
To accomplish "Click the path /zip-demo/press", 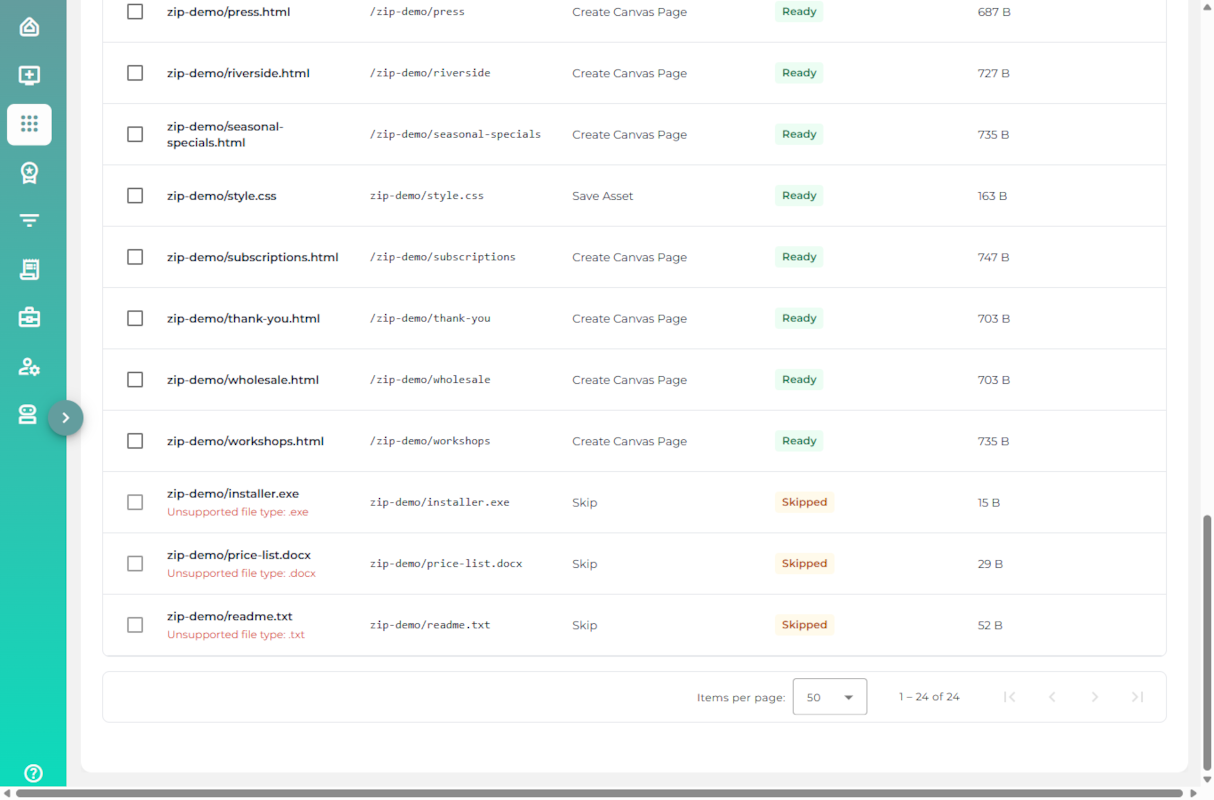I will [x=417, y=12].
